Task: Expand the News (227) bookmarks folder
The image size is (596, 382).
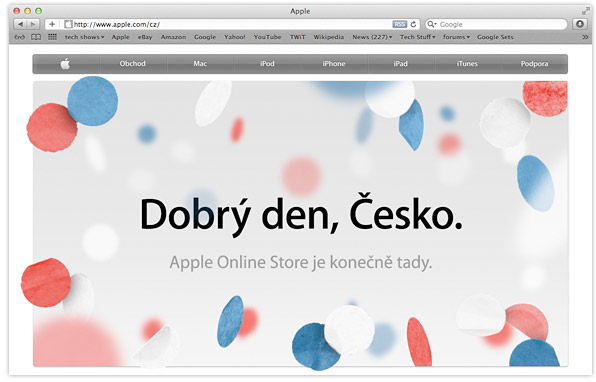Action: pyautogui.click(x=372, y=37)
